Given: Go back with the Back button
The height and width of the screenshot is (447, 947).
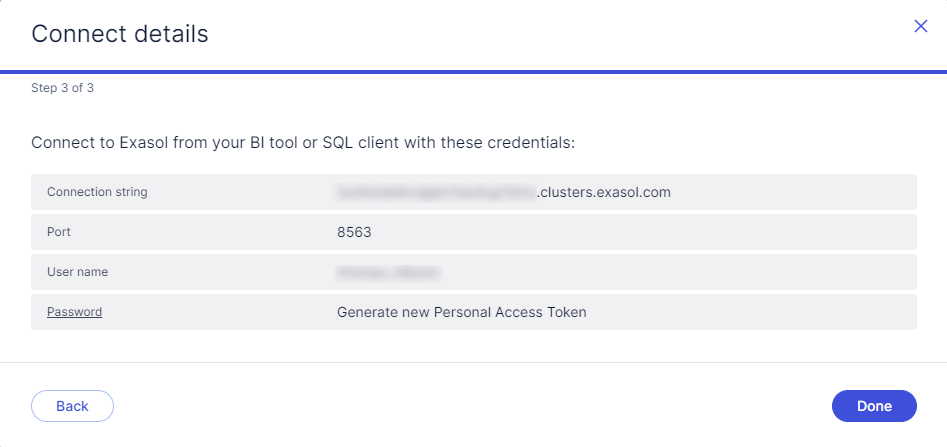Looking at the screenshot, I should coord(72,406).
